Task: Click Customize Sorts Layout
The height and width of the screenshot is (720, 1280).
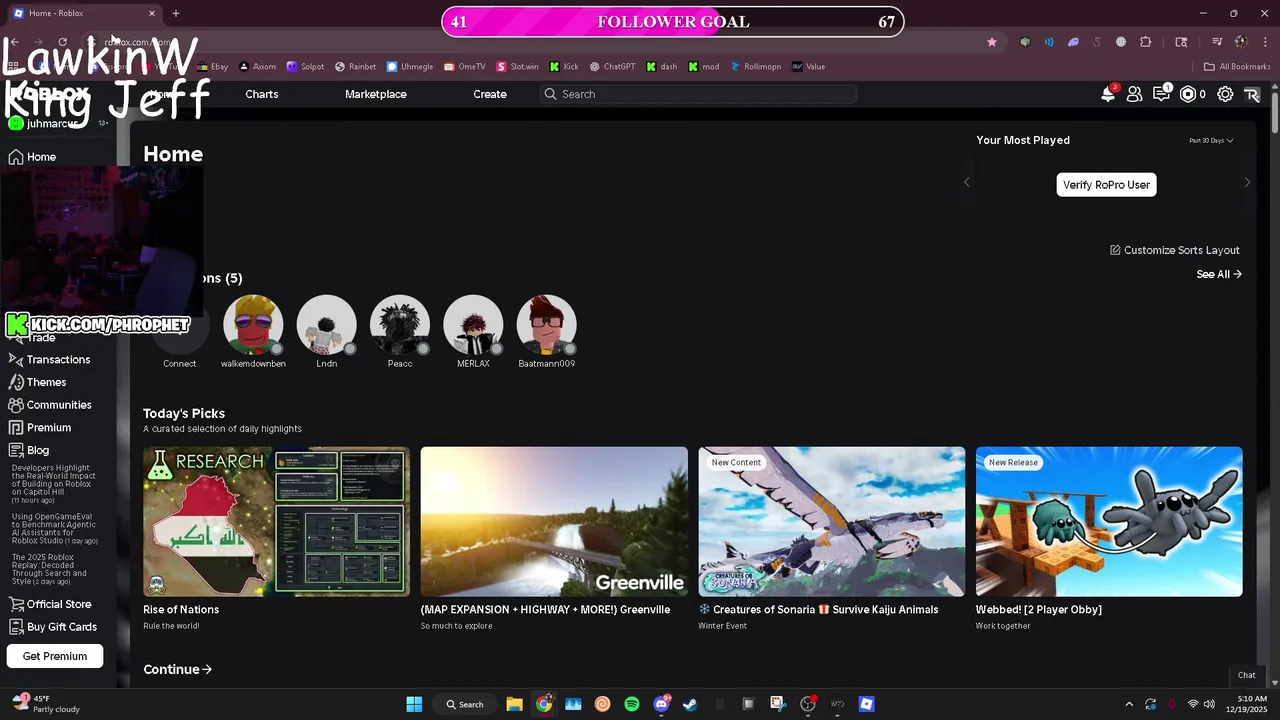Action: point(1175,250)
